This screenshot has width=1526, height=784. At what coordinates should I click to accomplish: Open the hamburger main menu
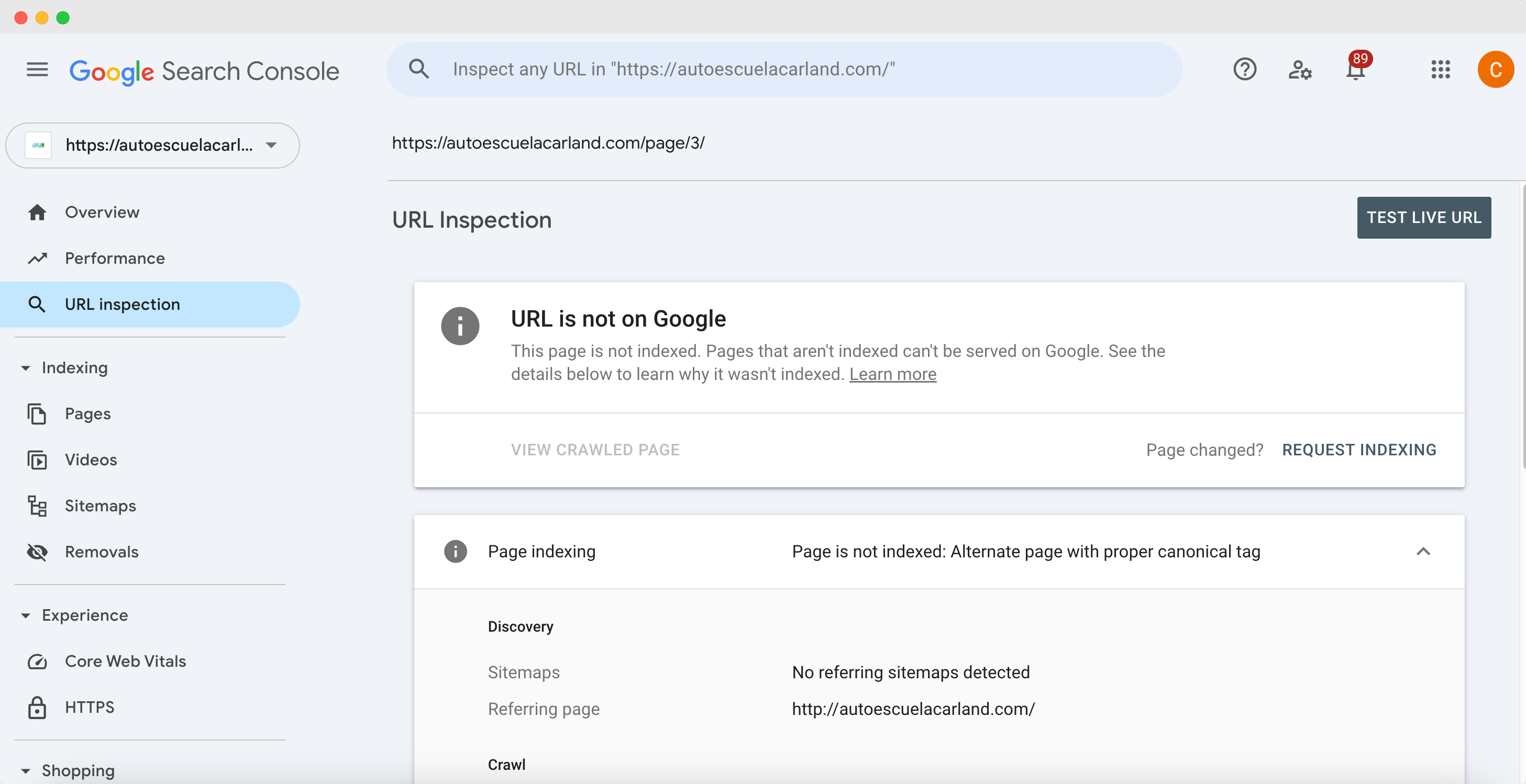37,69
